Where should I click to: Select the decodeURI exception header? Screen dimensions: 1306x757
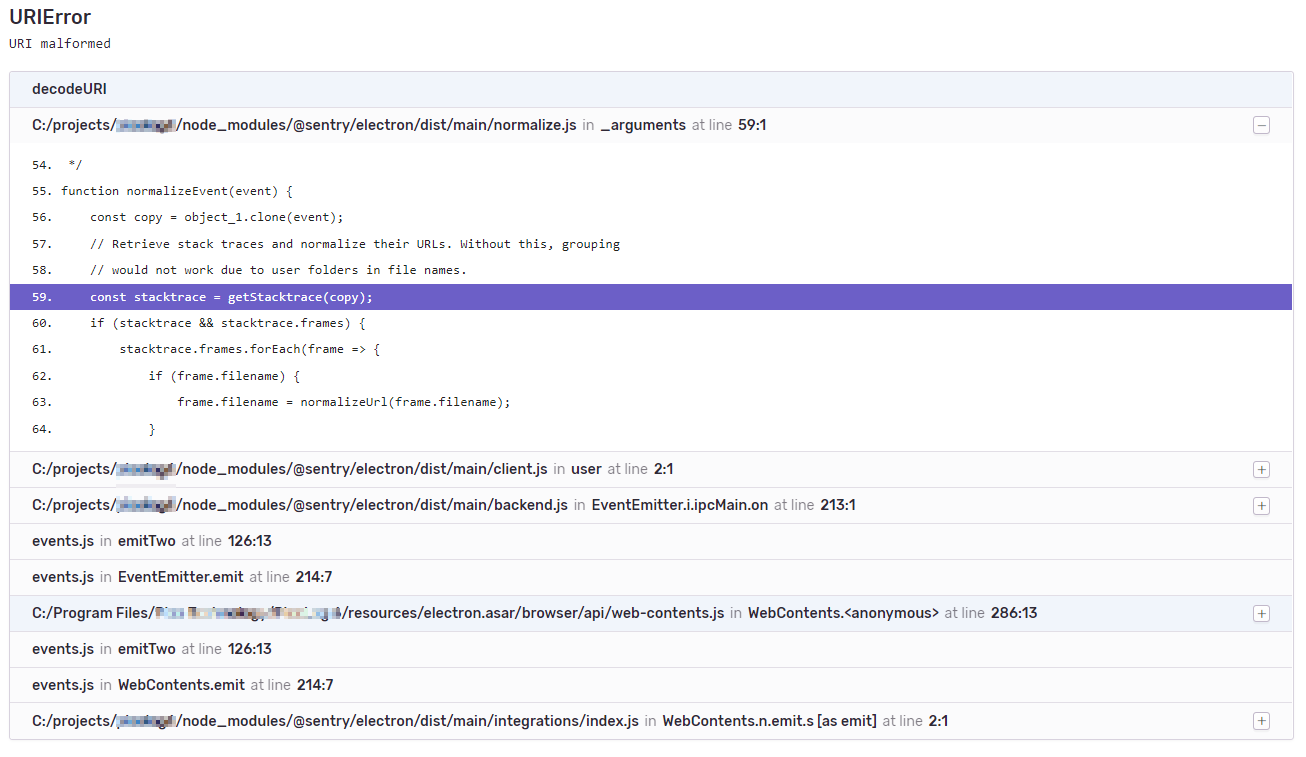(69, 88)
